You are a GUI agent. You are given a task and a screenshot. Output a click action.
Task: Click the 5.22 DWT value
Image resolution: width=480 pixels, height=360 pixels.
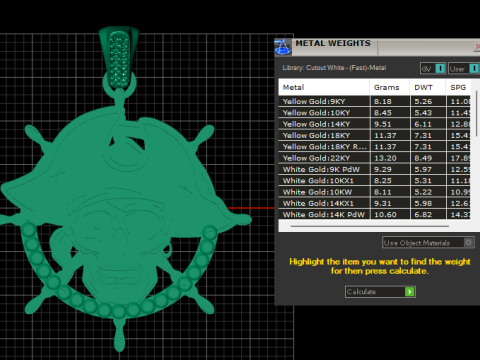(423, 192)
